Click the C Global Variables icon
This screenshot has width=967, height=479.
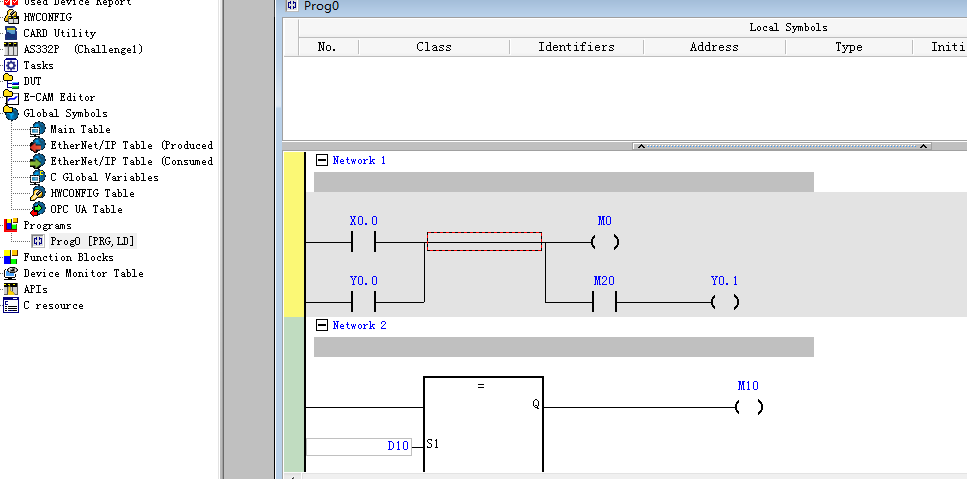(x=38, y=177)
